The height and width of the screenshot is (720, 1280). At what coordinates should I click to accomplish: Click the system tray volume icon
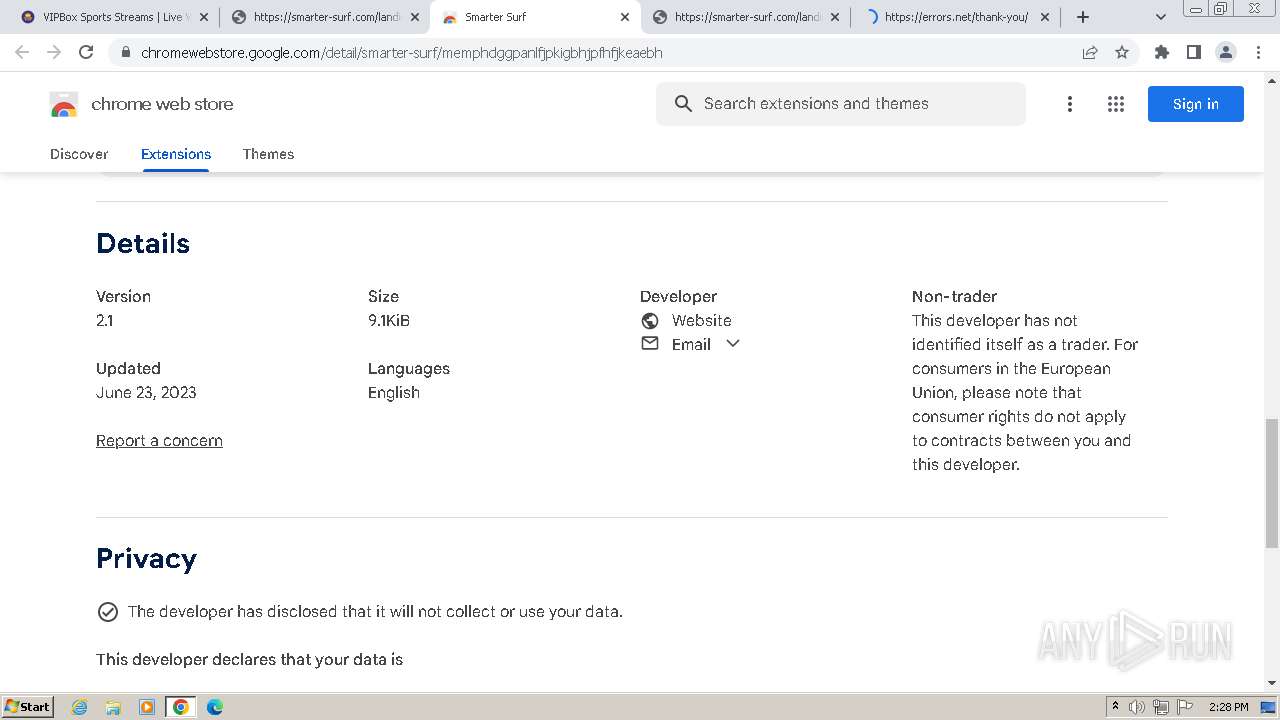(1137, 707)
